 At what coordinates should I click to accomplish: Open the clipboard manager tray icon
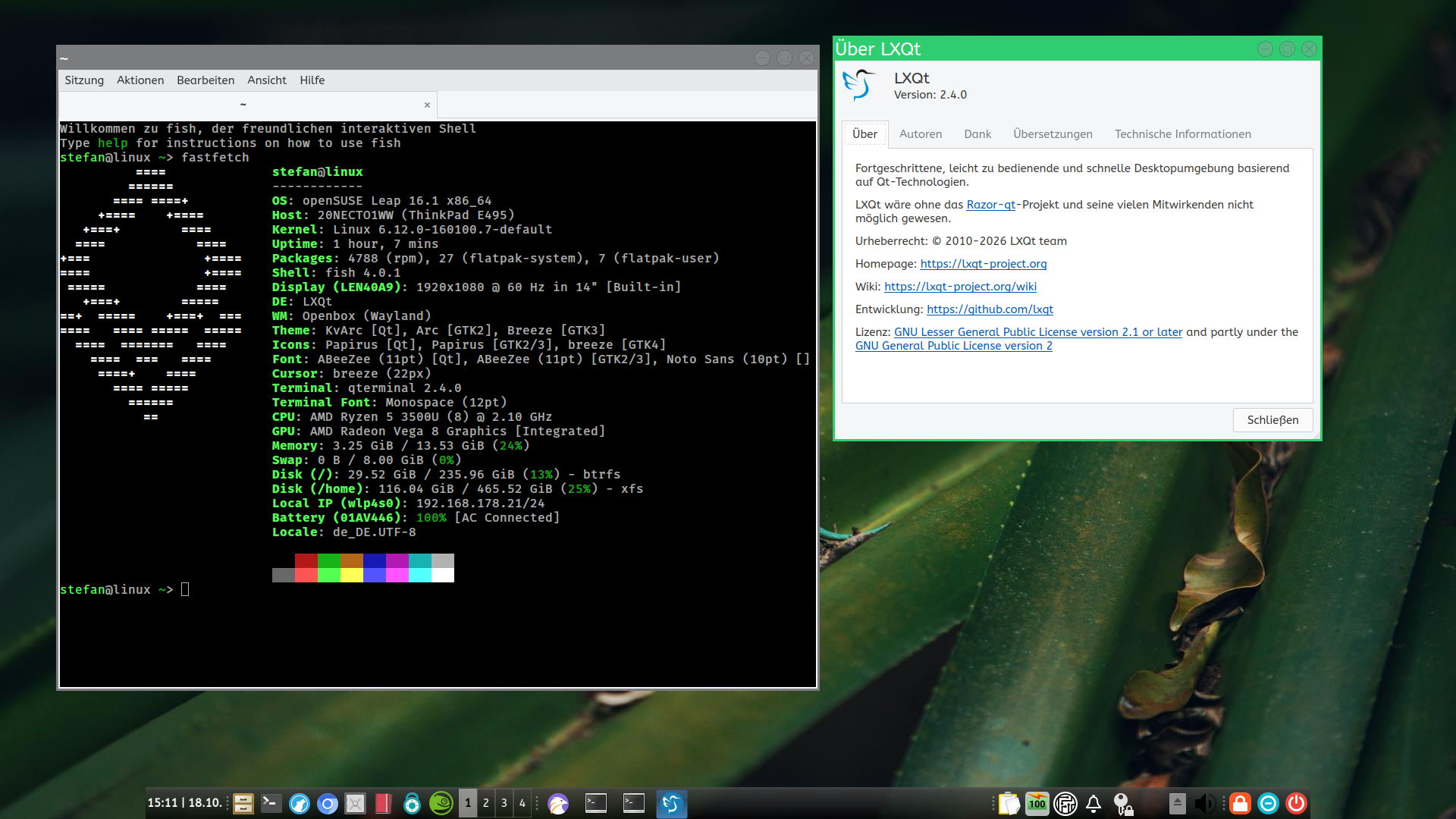1009,803
